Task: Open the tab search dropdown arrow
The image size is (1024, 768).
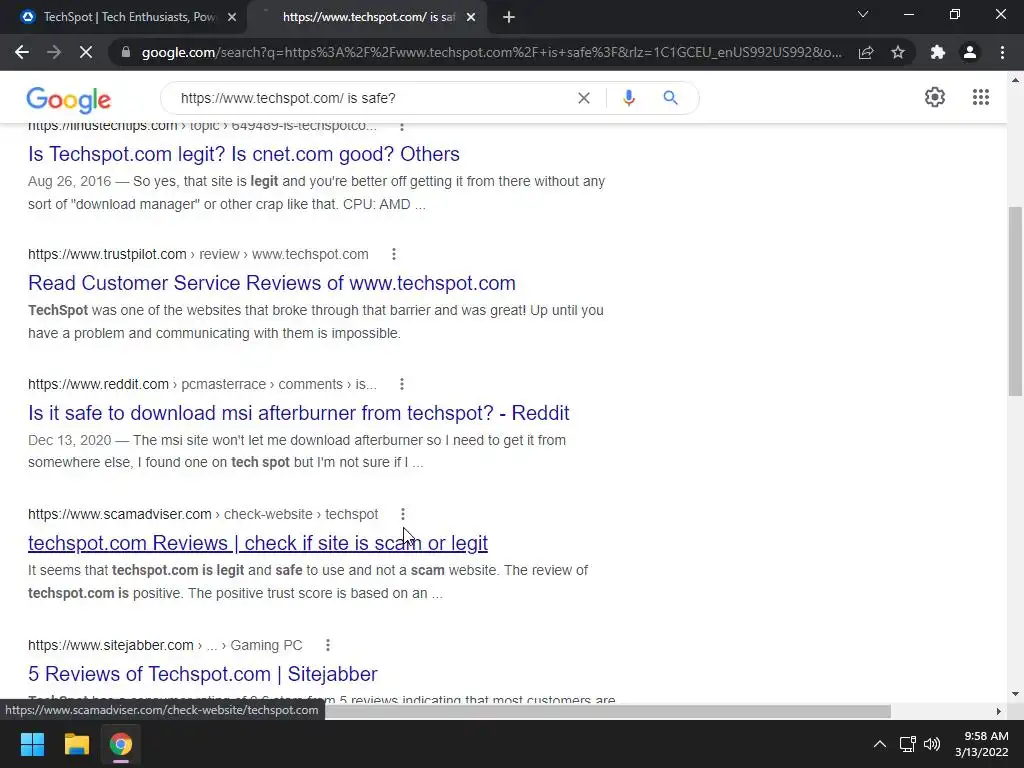Action: [x=863, y=14]
